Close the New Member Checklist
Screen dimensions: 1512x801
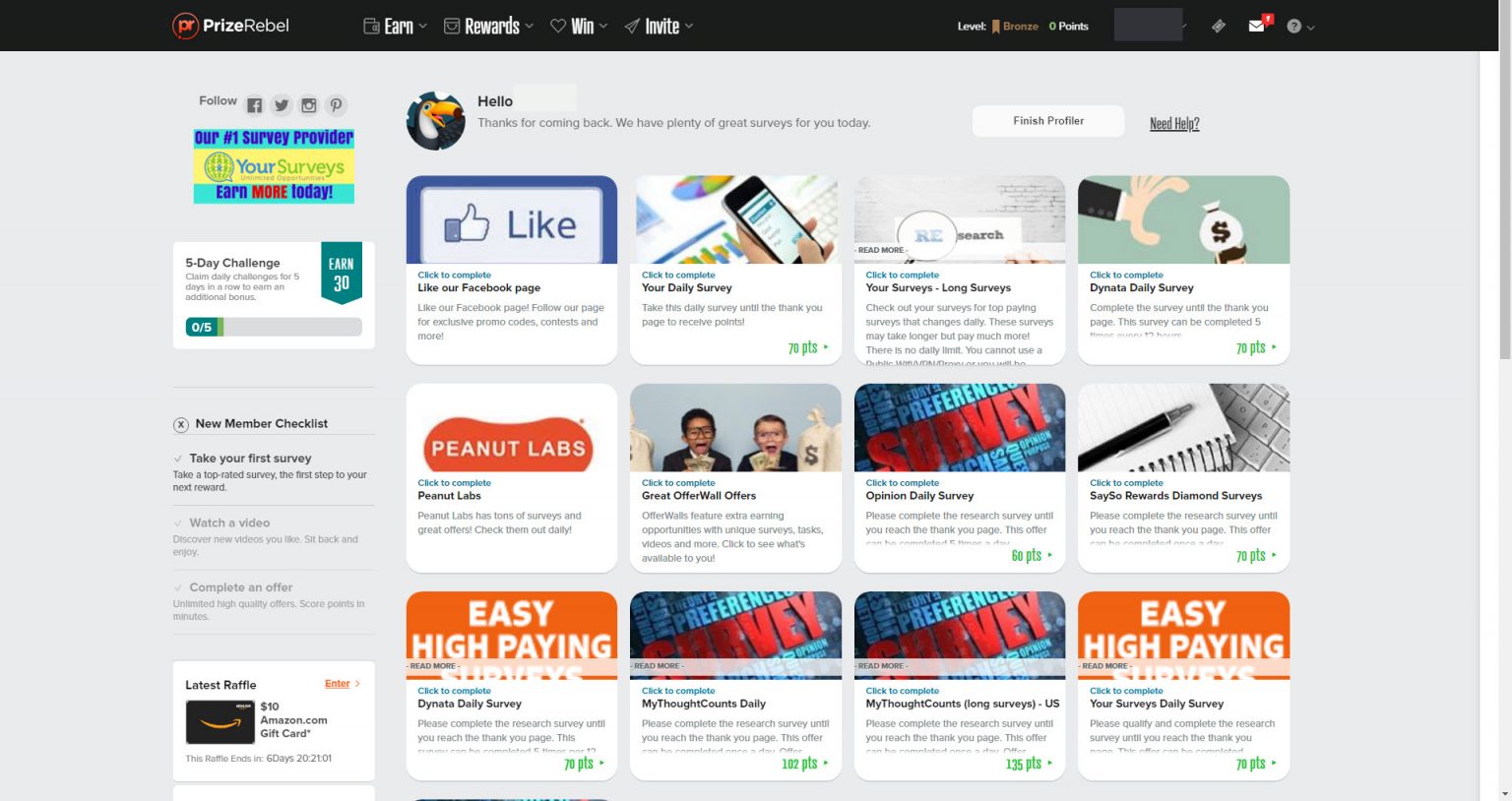pos(181,425)
